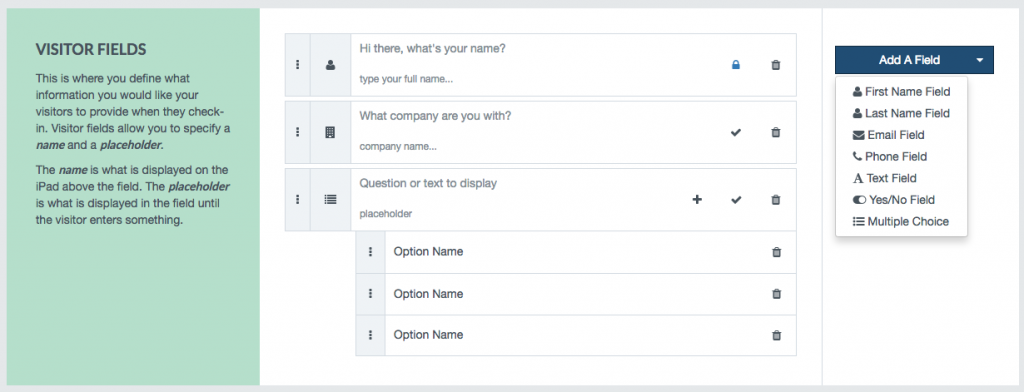
Task: Delete the second Option Name row
Action: point(776,294)
